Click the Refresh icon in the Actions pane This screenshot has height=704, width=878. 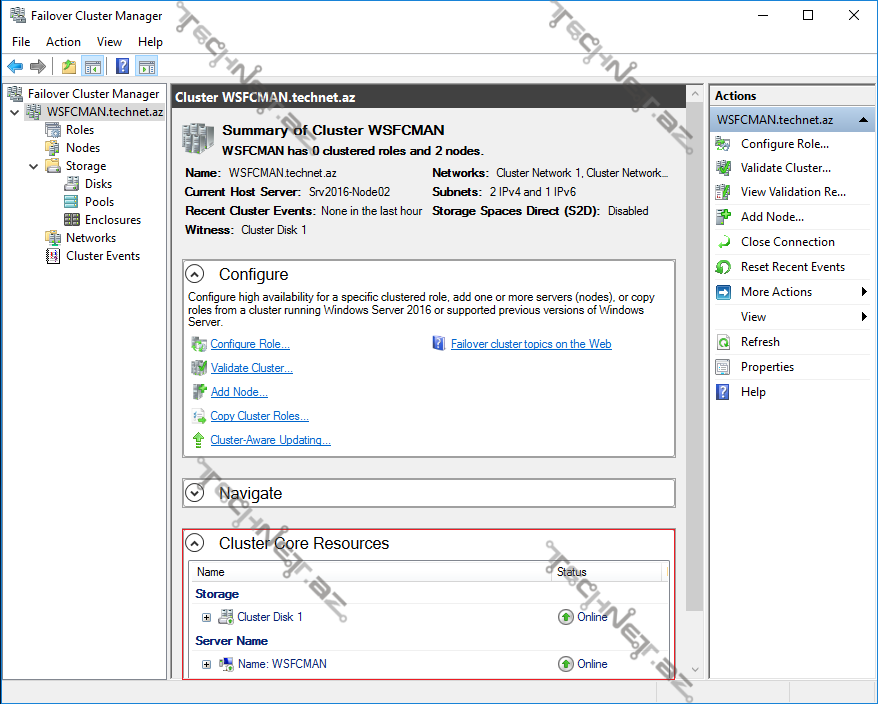722,341
